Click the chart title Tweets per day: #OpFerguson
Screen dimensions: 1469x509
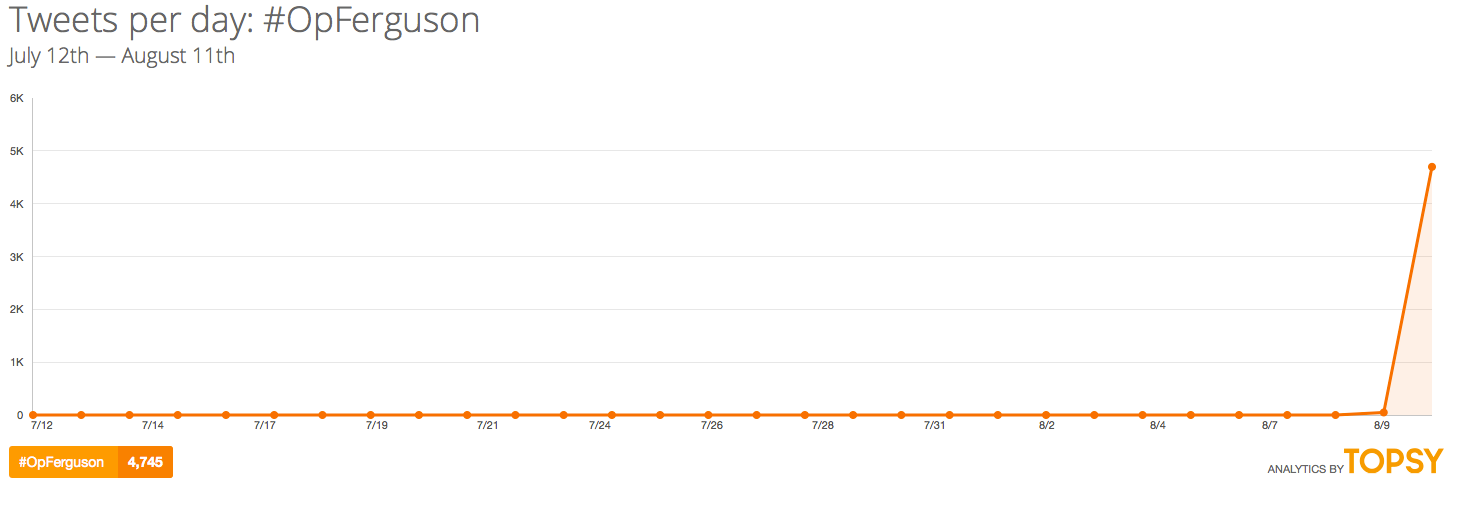(x=244, y=21)
